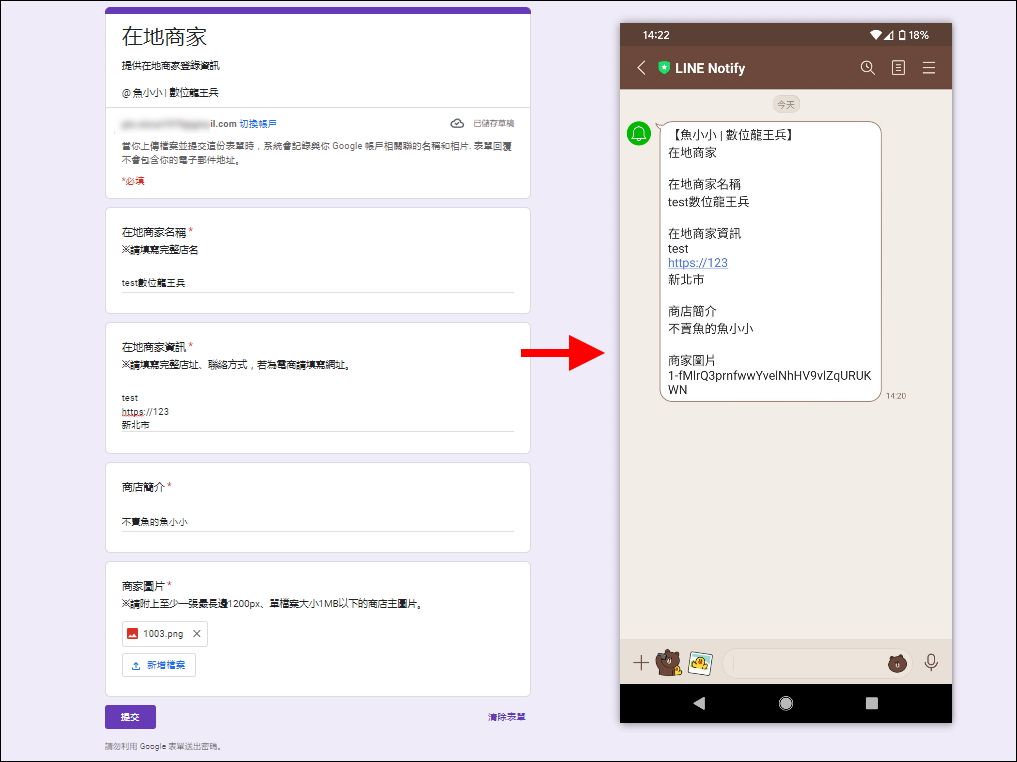Open the Sally sticker photo icon
Image resolution: width=1017 pixels, height=762 pixels.
coord(700,663)
